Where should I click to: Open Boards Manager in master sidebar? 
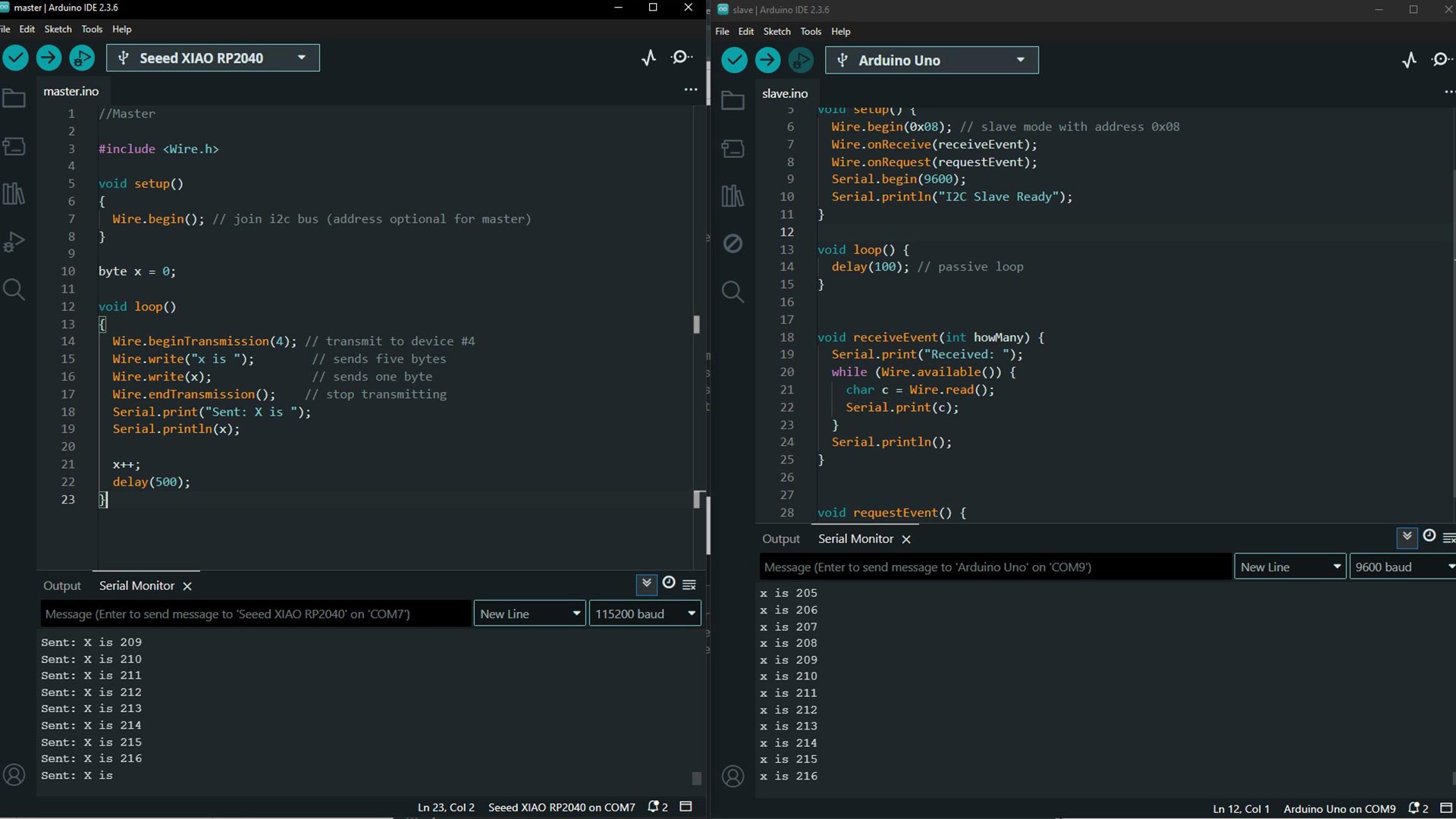pyautogui.click(x=14, y=146)
